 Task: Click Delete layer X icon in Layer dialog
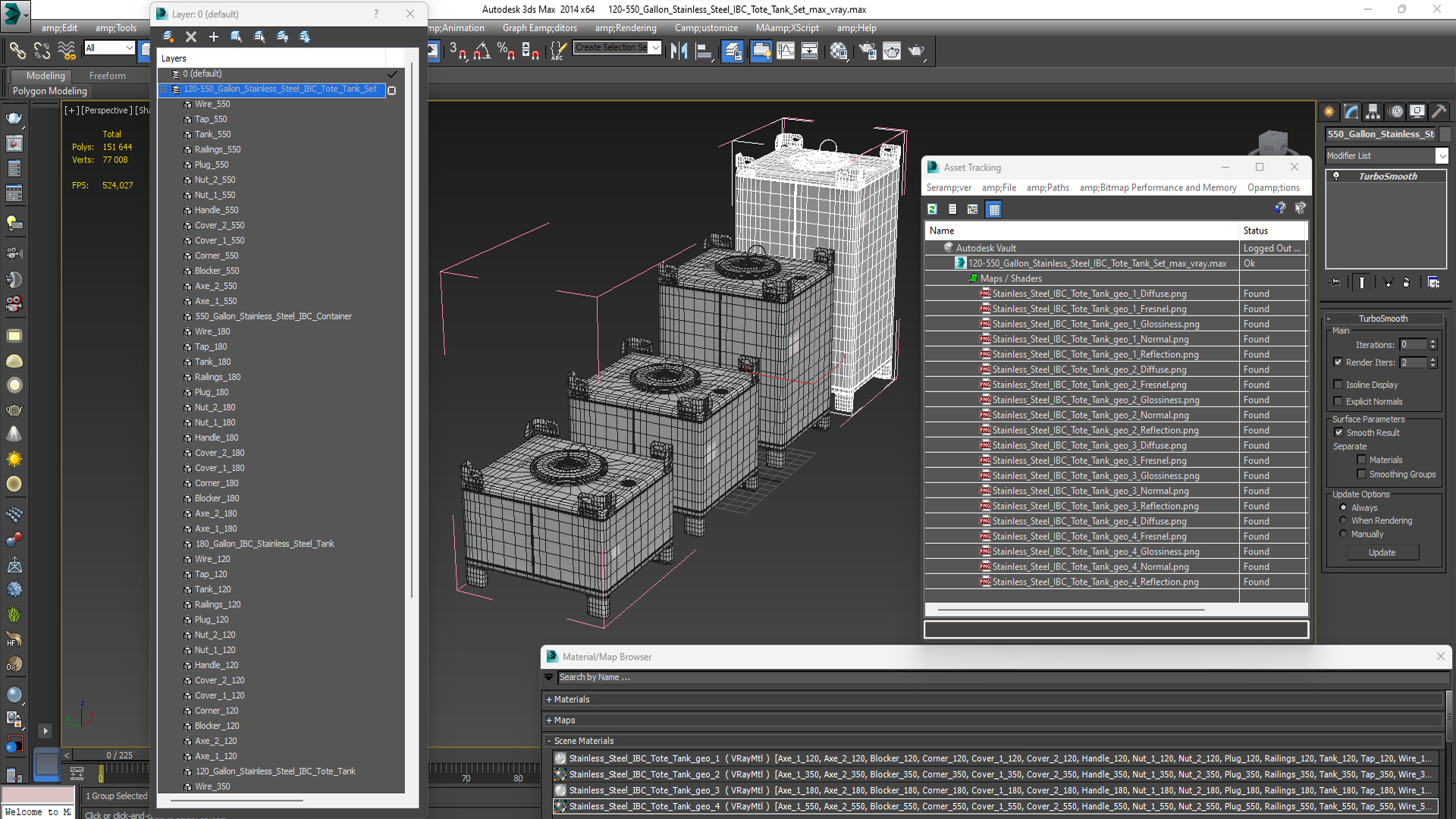191,36
